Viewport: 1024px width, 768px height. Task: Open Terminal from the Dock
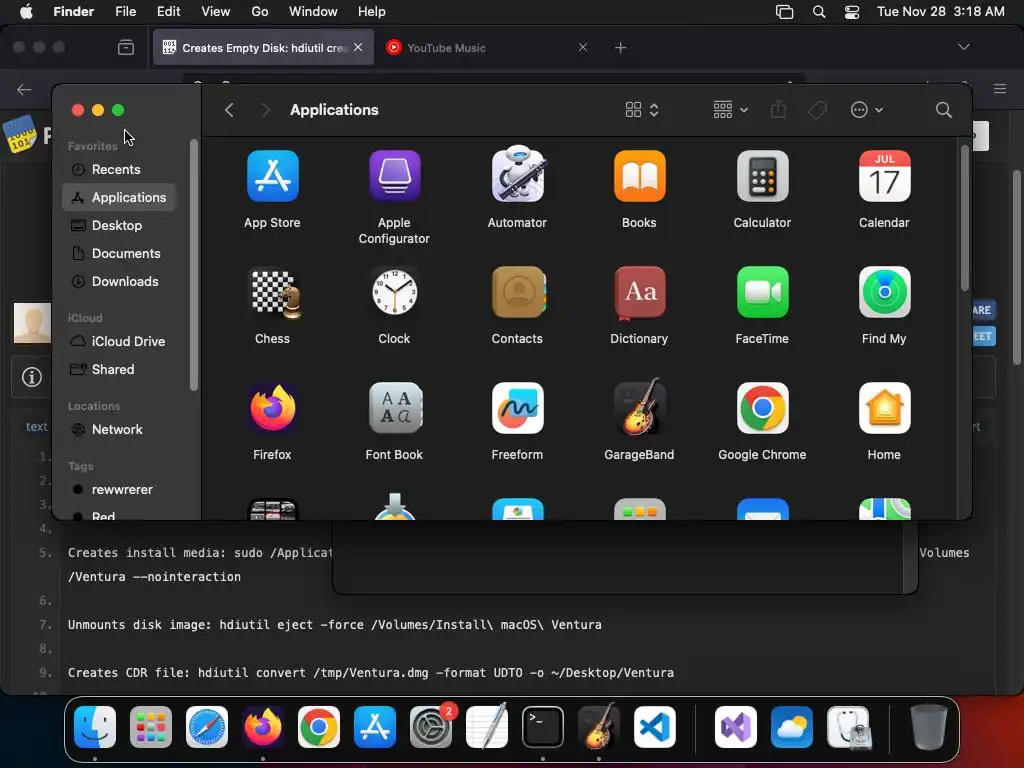coord(543,727)
